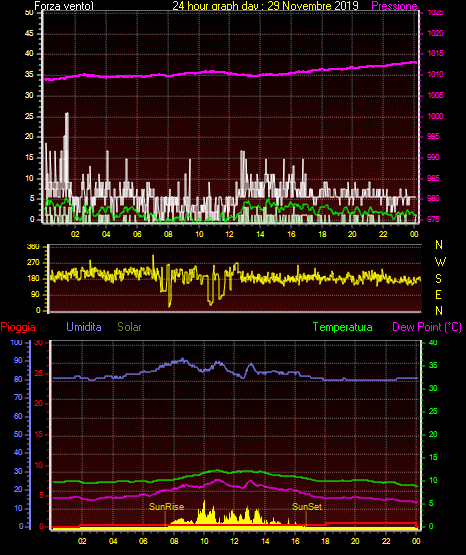Select the Umidita legend label
466x555 pixels.
pyautogui.click(x=84, y=326)
